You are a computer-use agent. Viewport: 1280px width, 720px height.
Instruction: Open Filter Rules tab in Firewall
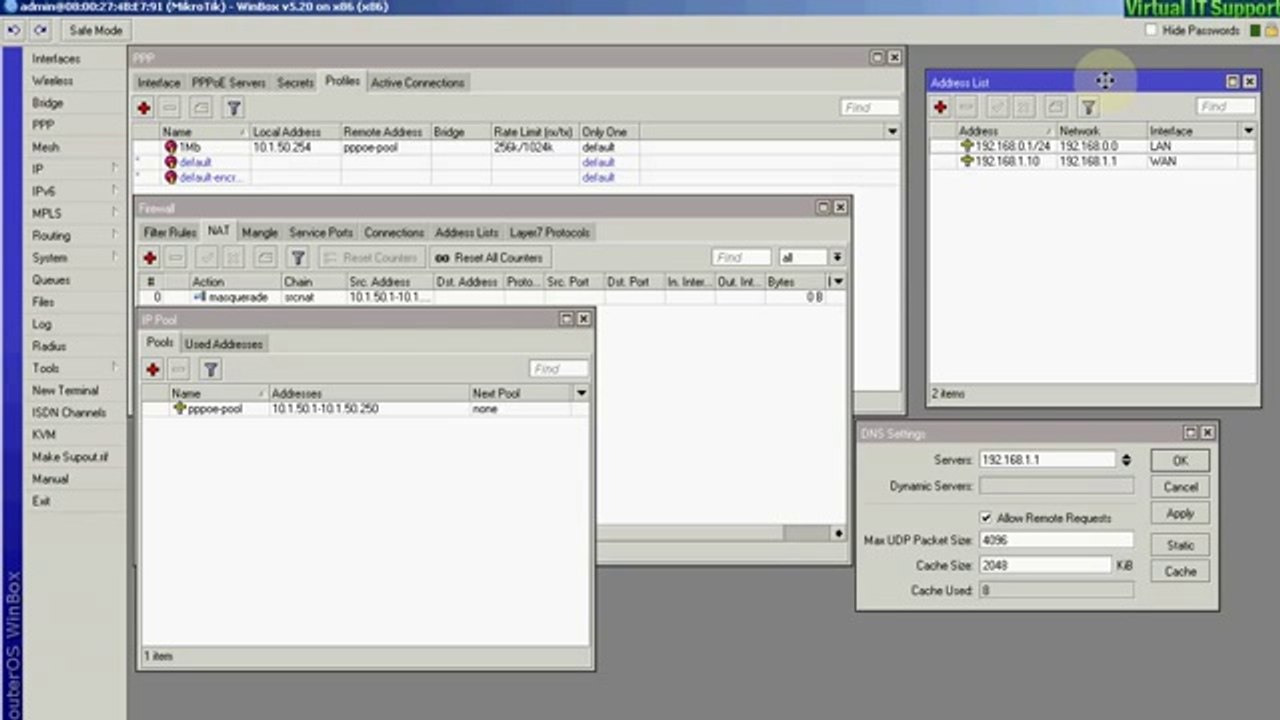[169, 232]
